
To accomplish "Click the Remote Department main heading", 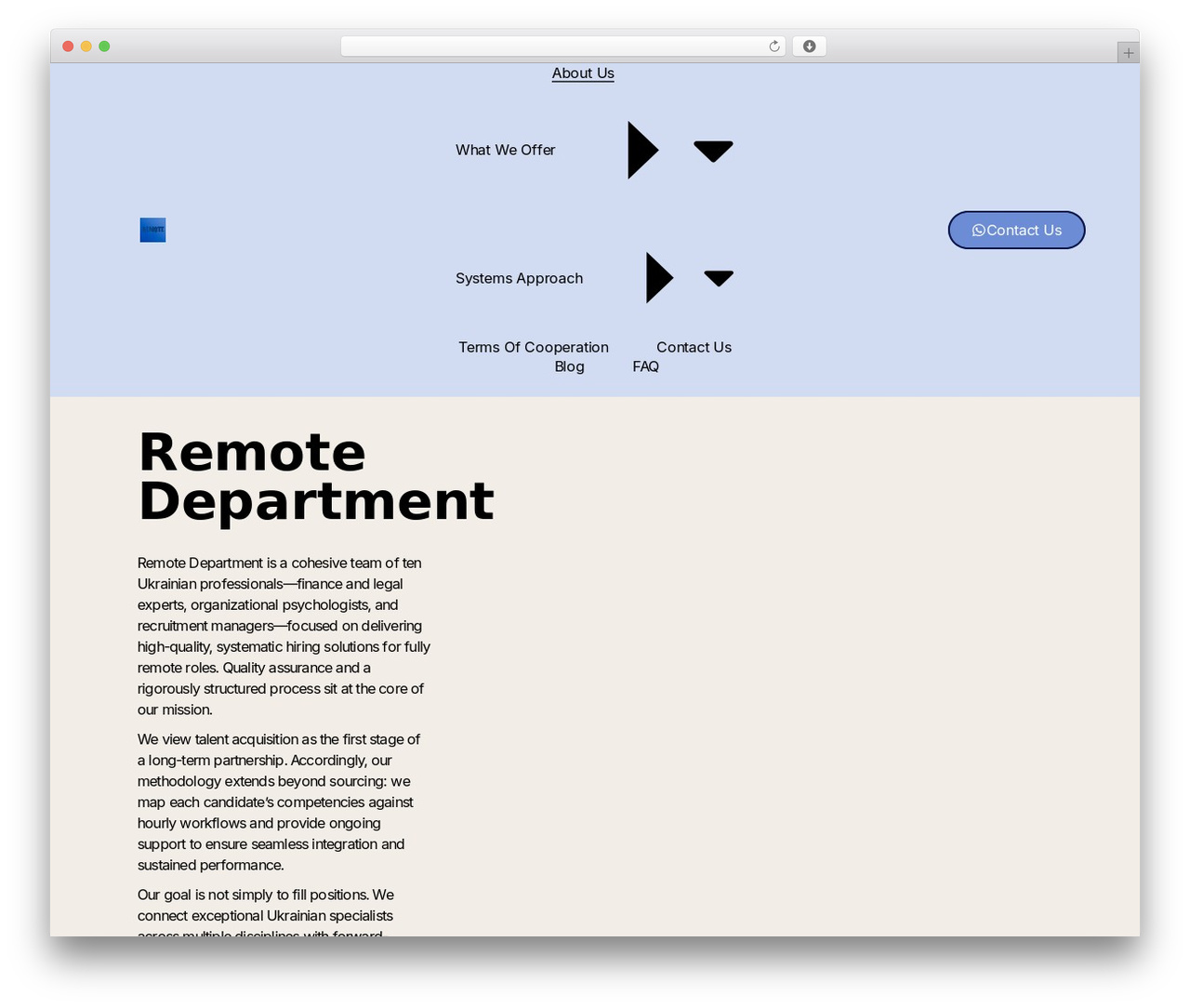I will (316, 477).
